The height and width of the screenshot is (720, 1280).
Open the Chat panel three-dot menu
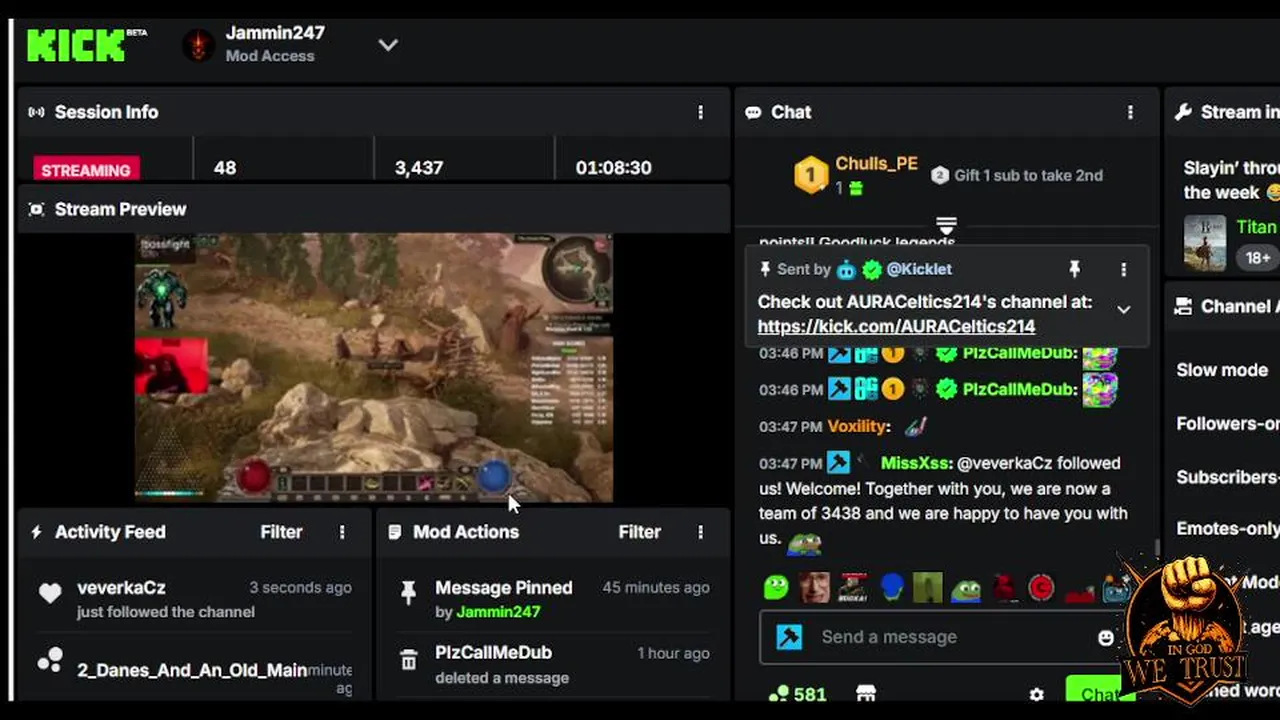point(1130,112)
